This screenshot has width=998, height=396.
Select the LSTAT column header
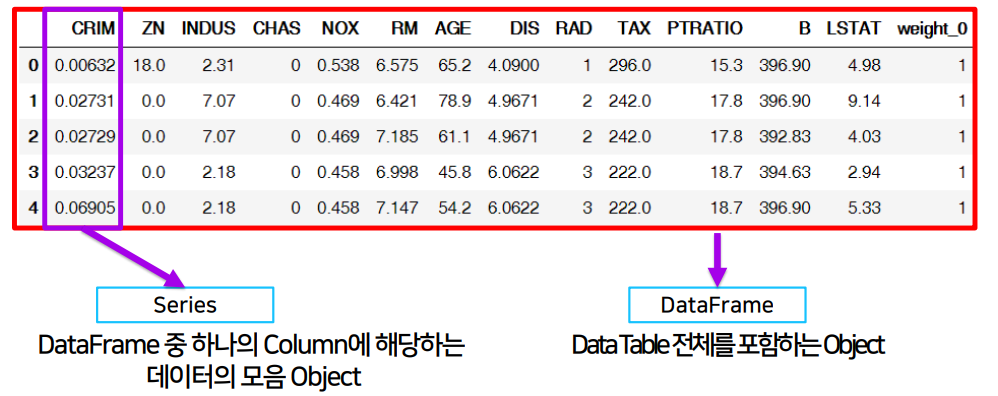pyautogui.click(x=854, y=28)
